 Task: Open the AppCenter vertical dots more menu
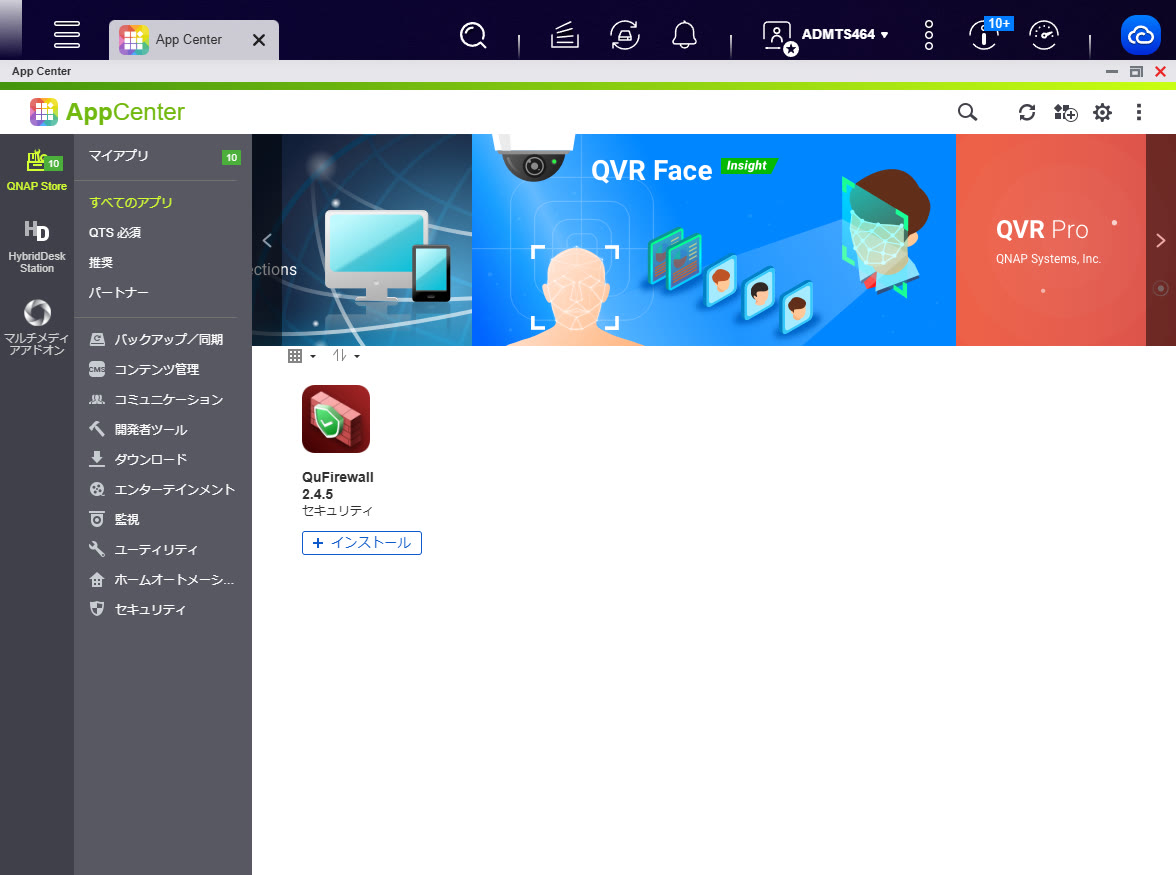[1138, 112]
